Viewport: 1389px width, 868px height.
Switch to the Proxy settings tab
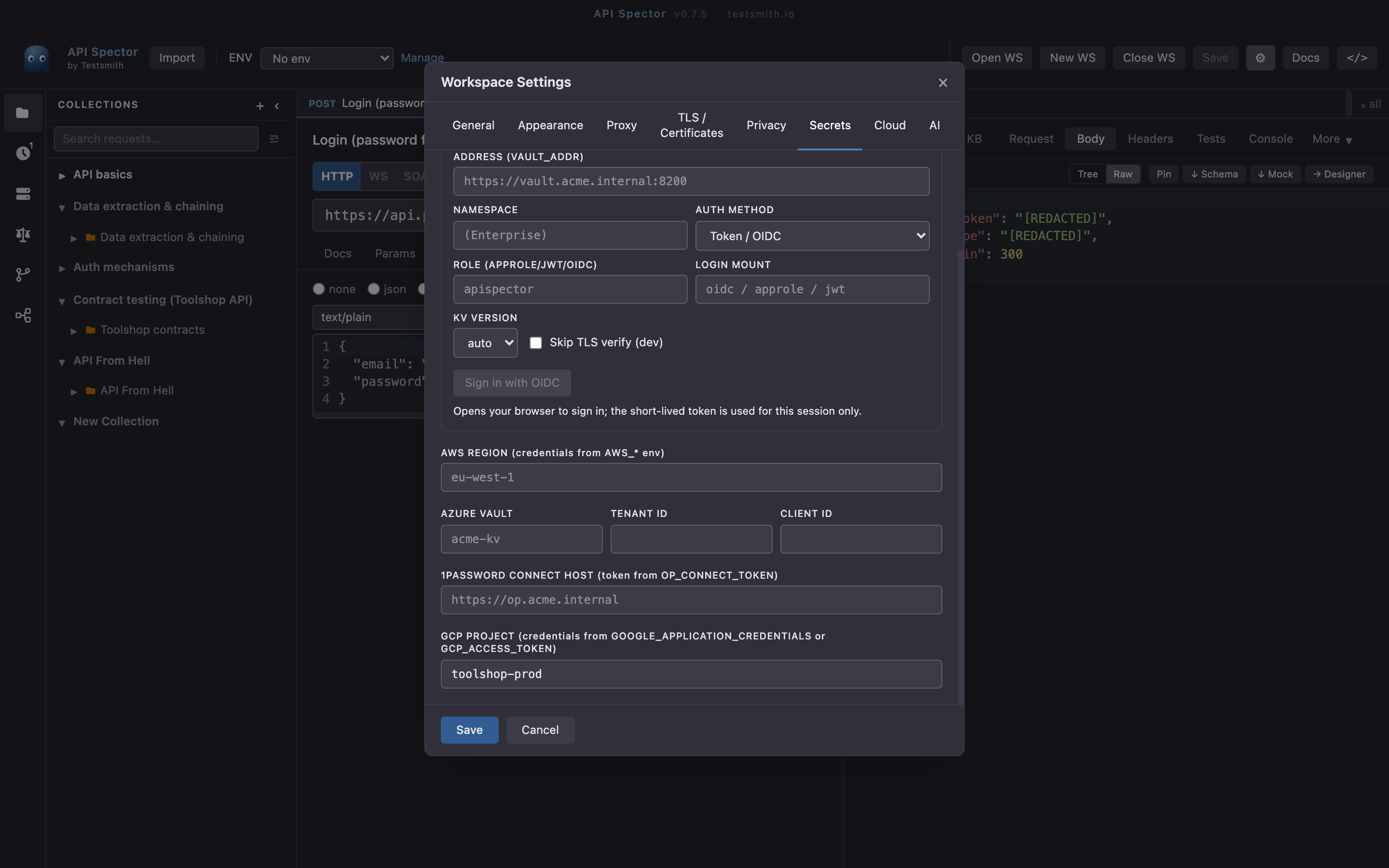pos(621,125)
